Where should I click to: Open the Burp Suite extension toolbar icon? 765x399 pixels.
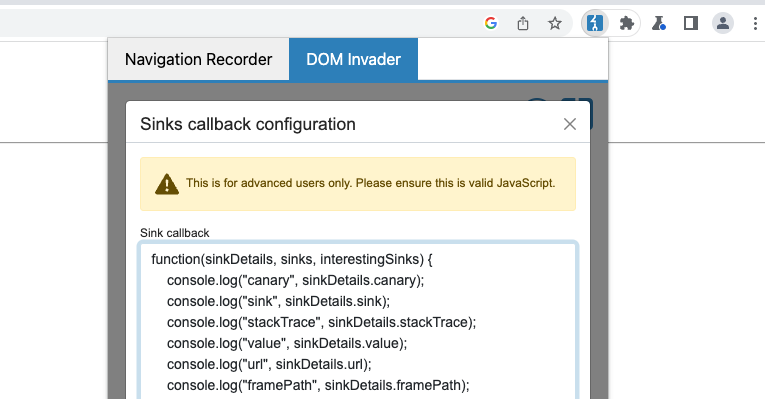coord(595,23)
